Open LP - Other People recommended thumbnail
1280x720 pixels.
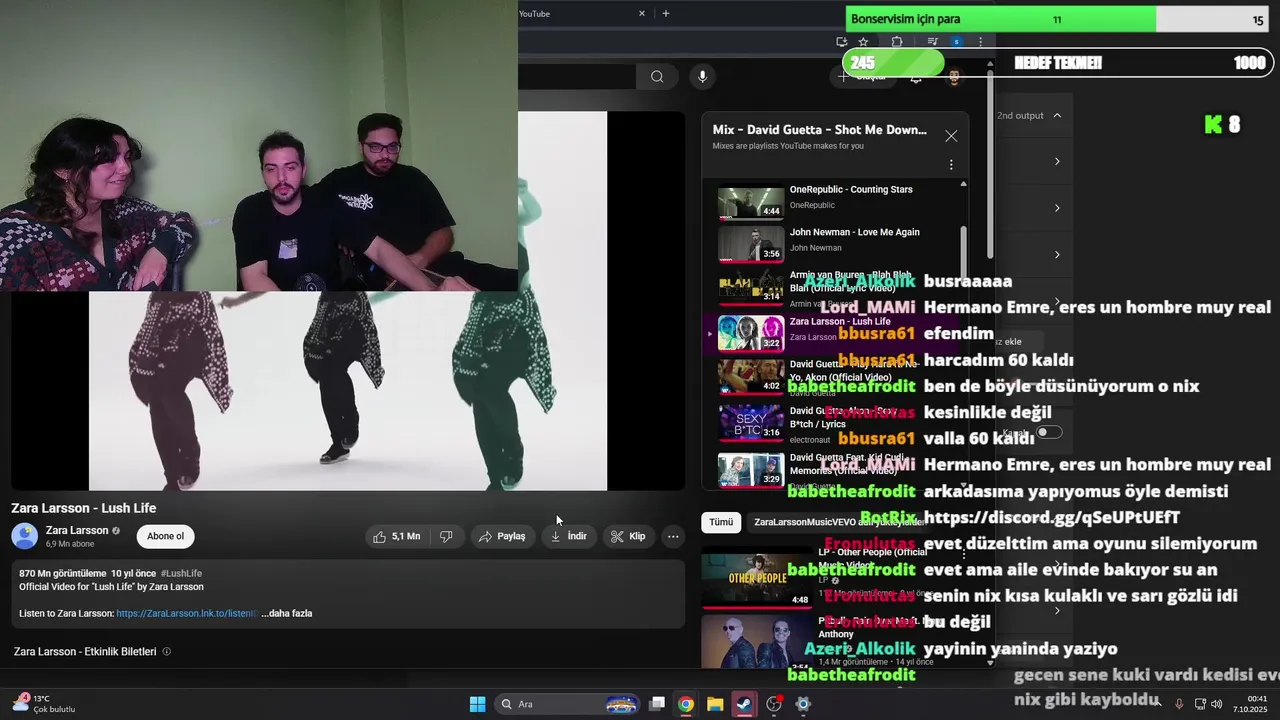[757, 578]
